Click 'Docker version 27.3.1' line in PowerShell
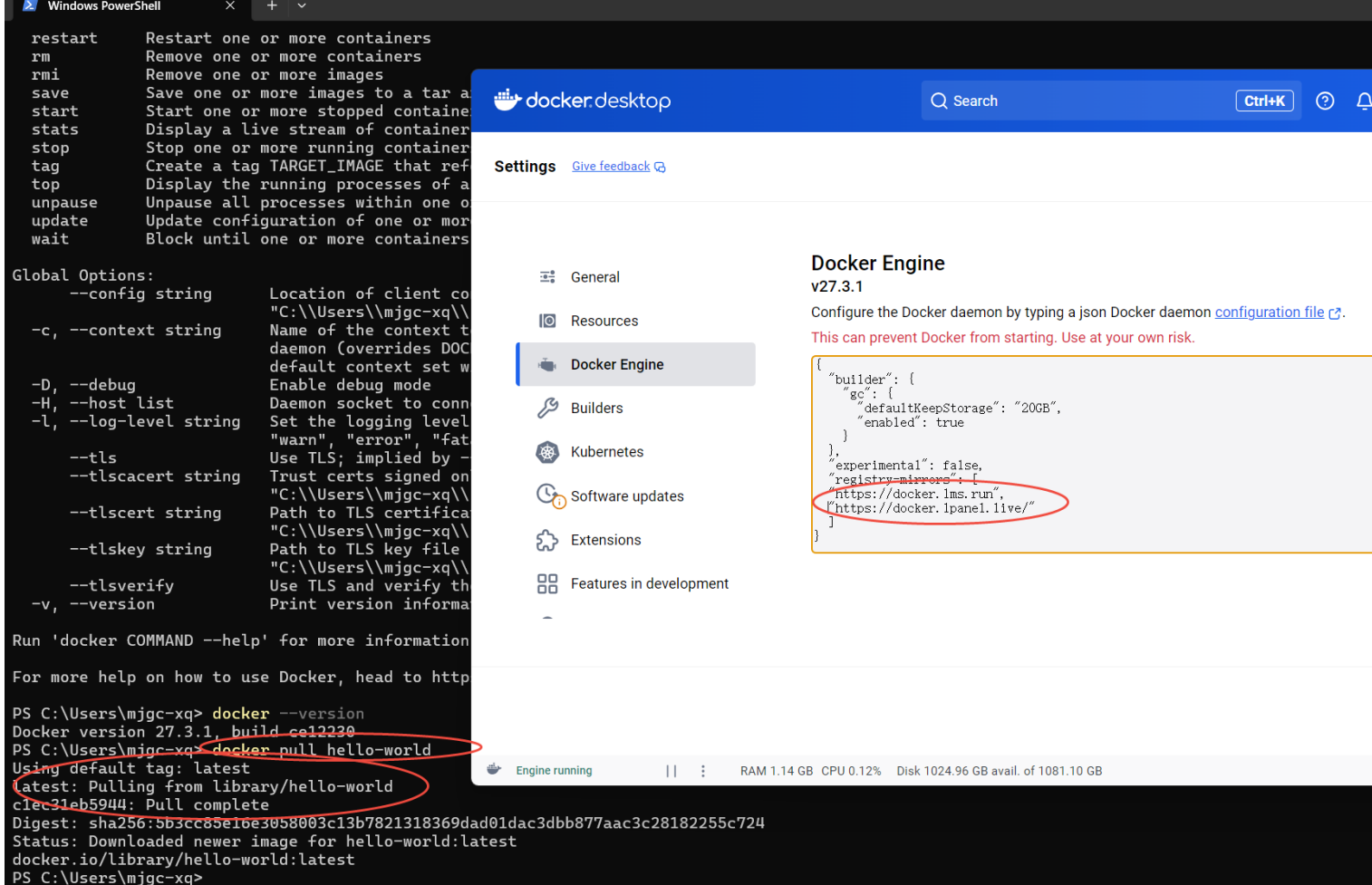1372x885 pixels. (183, 732)
